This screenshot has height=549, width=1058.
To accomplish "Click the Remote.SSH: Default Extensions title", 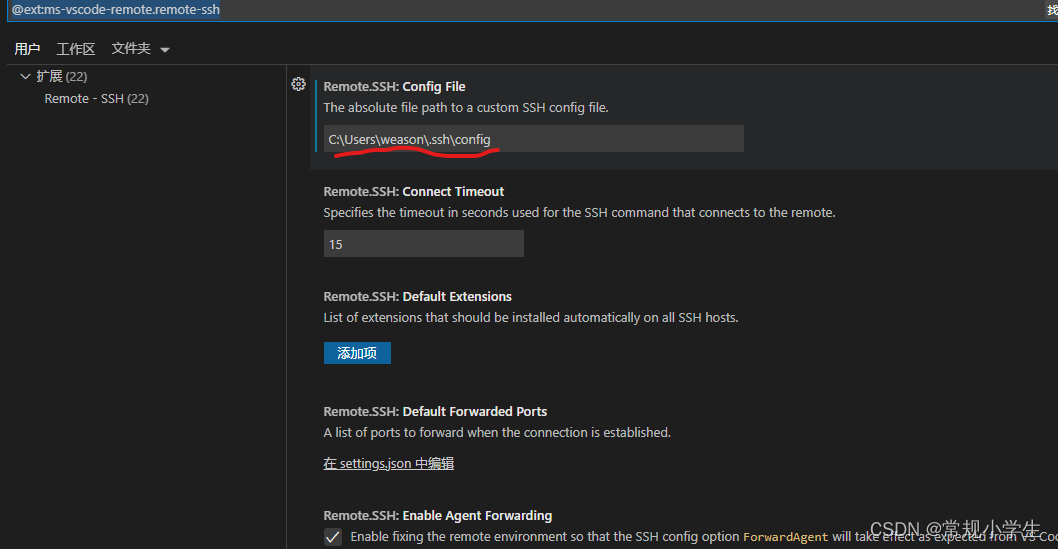I will click(418, 297).
